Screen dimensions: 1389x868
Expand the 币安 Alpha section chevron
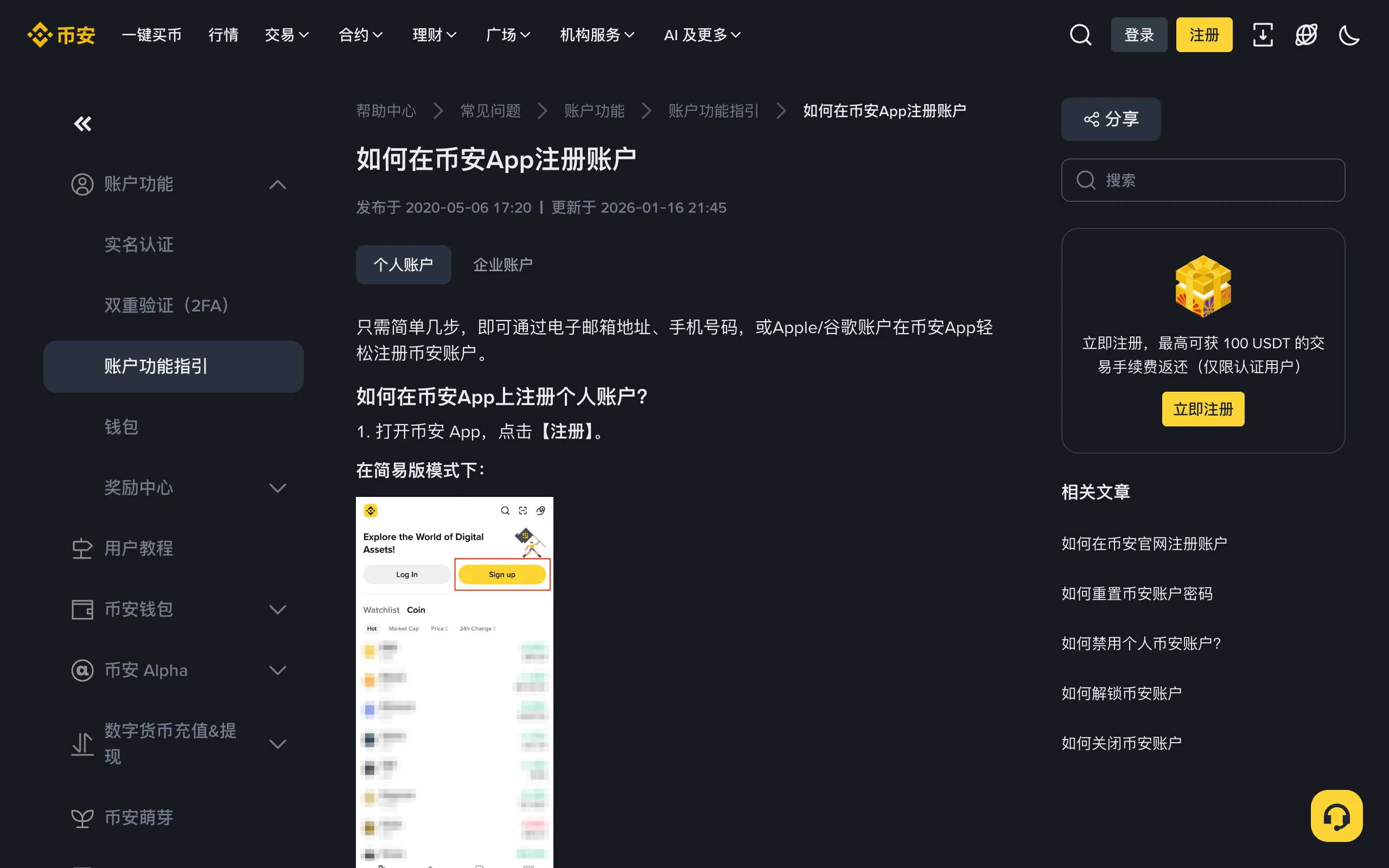click(278, 670)
